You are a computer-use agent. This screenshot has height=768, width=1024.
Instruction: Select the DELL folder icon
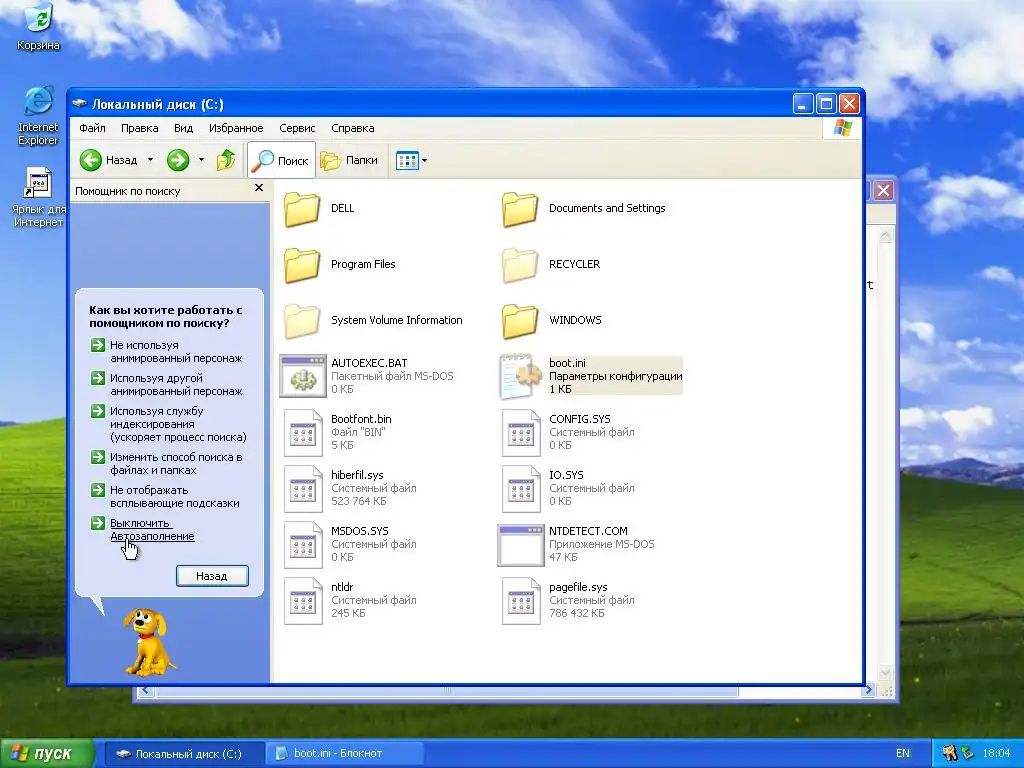tap(302, 209)
